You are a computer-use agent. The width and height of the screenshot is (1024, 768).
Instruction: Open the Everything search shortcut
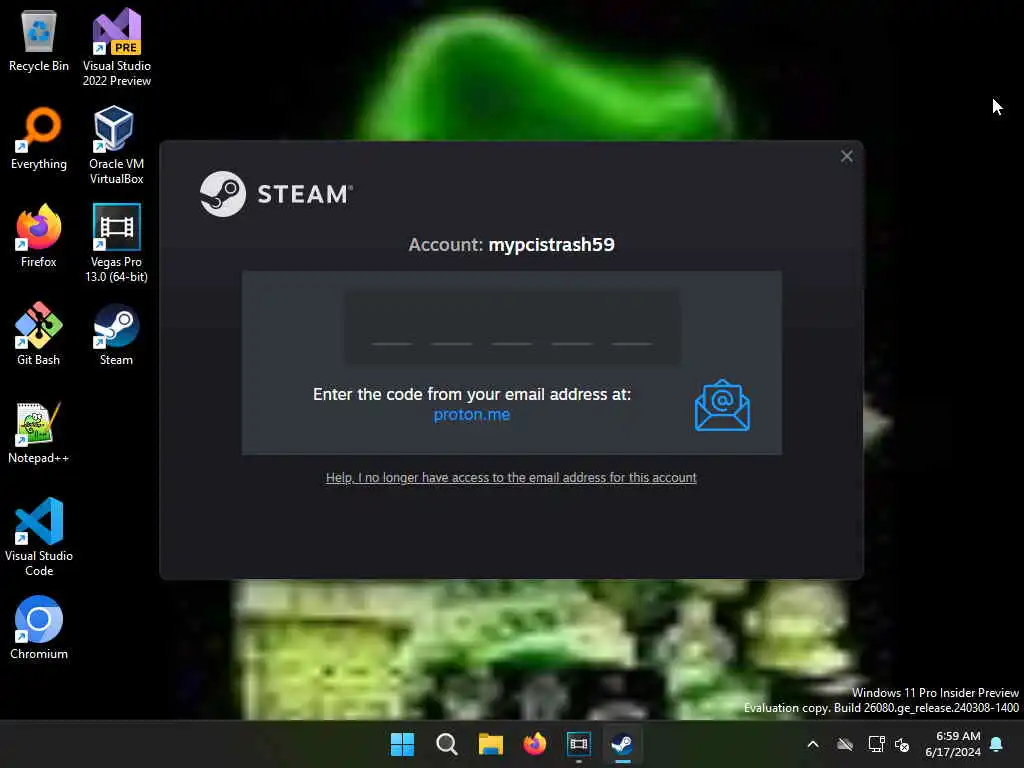(x=39, y=138)
